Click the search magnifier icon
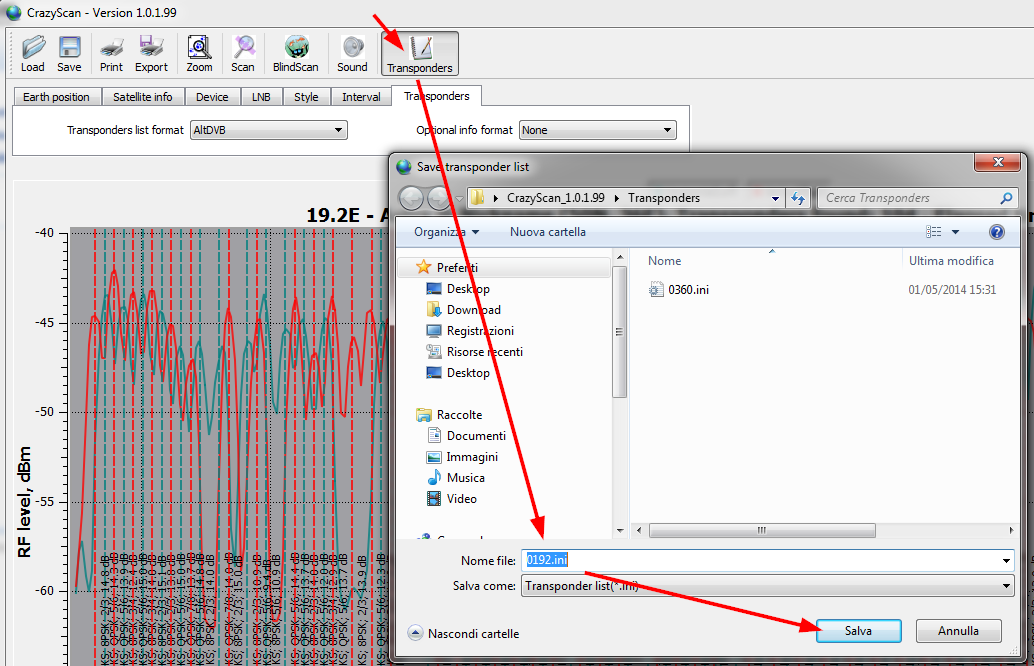Viewport: 1034px width, 666px height. tap(1006, 198)
